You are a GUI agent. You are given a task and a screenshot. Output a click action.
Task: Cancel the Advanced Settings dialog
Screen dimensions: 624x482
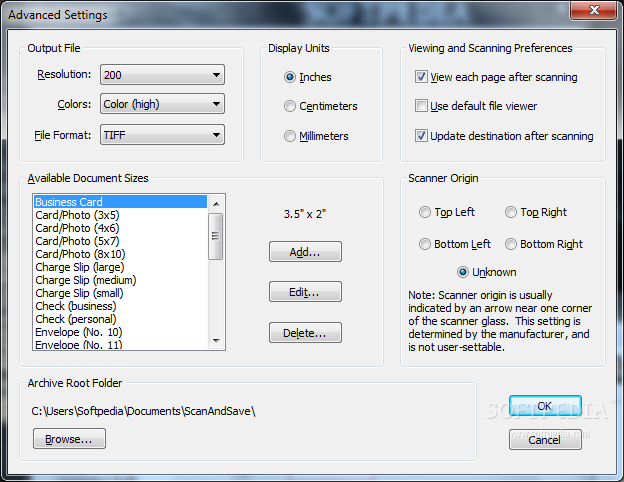545,440
